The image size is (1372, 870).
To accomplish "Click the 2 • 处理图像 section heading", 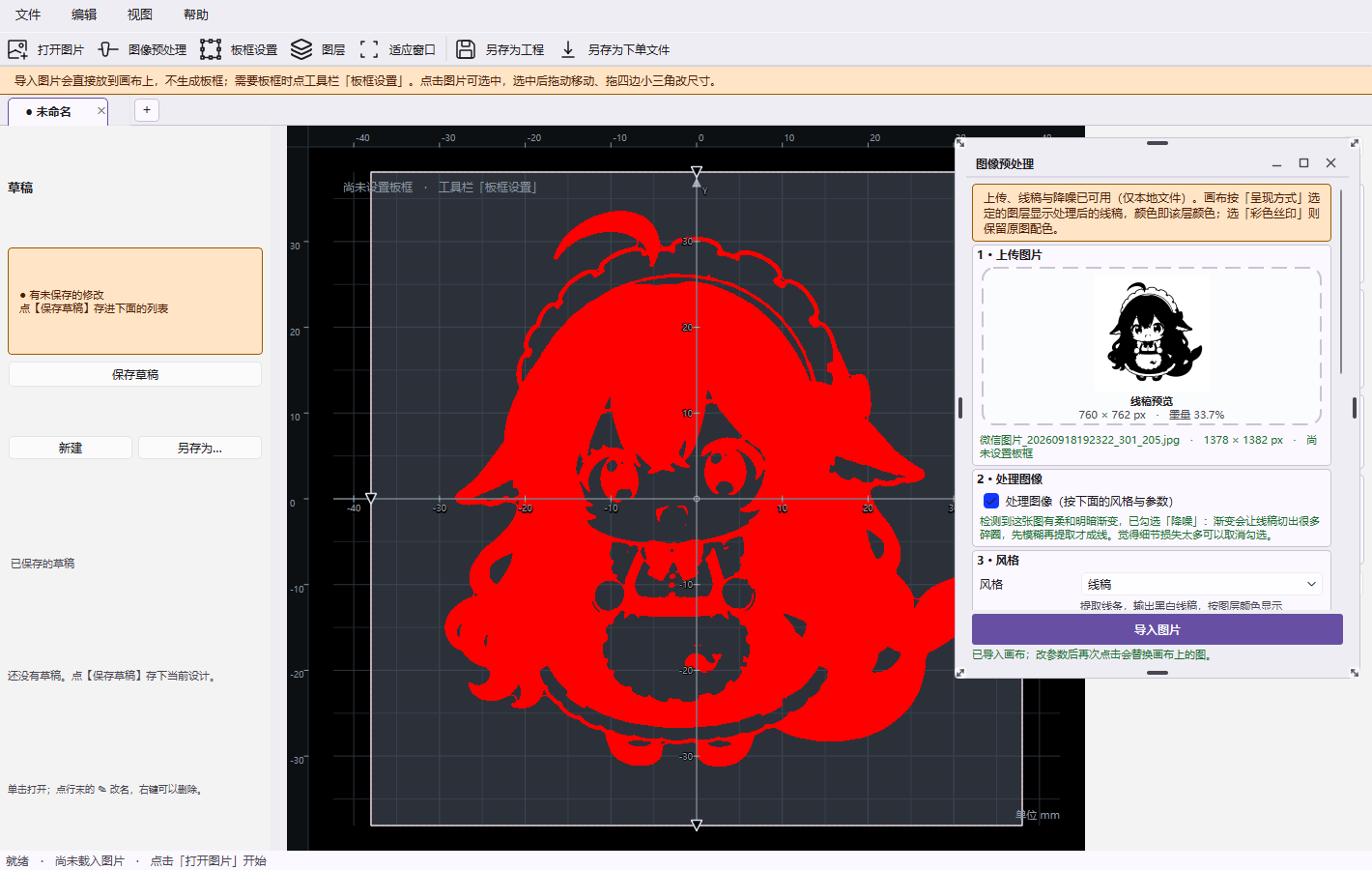I will pos(1010,479).
